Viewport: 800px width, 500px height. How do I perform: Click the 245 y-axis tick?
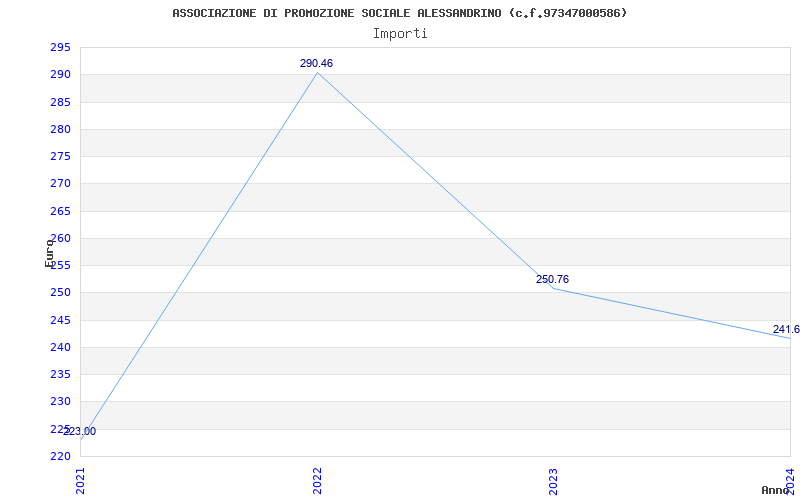pyautogui.click(x=60, y=320)
